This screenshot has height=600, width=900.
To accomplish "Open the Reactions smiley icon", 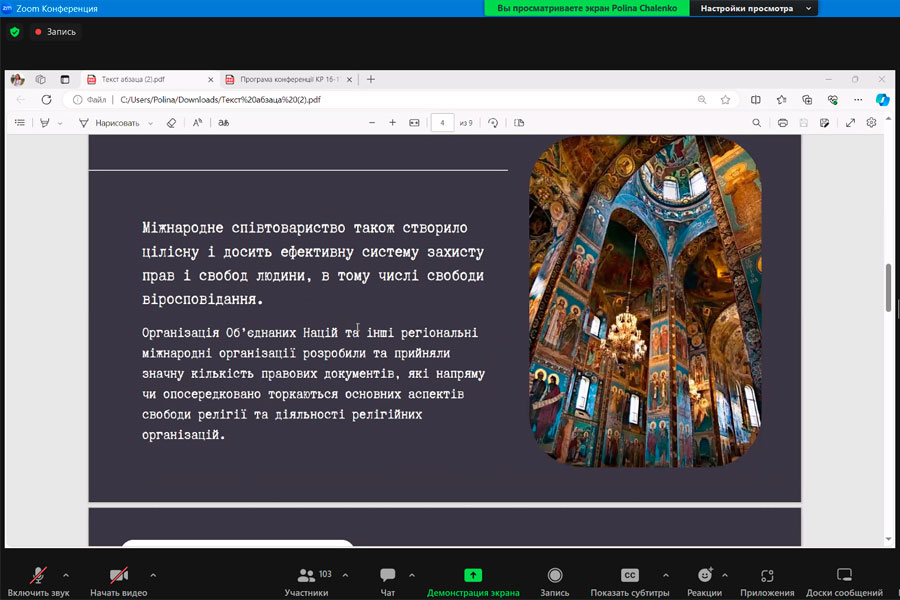I will click(705, 576).
